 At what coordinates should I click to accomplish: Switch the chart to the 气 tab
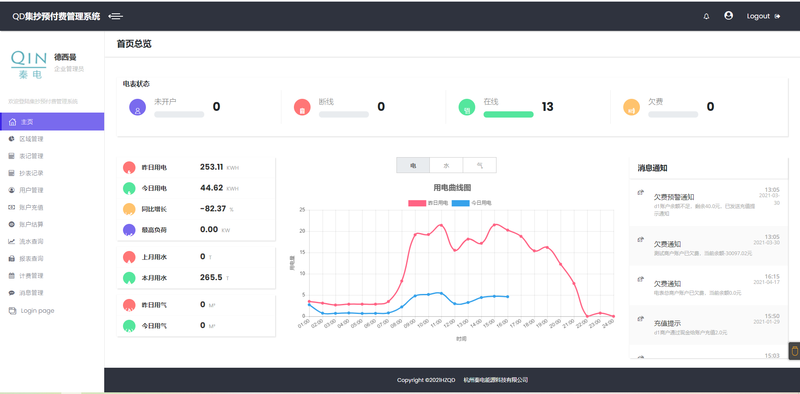[x=479, y=165]
